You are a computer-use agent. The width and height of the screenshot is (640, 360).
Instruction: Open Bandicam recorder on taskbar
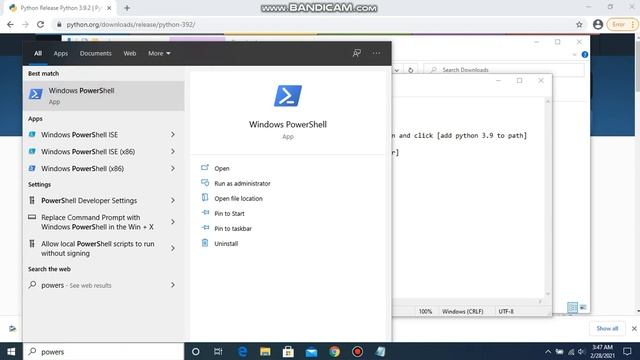pyautogui.click(x=357, y=351)
